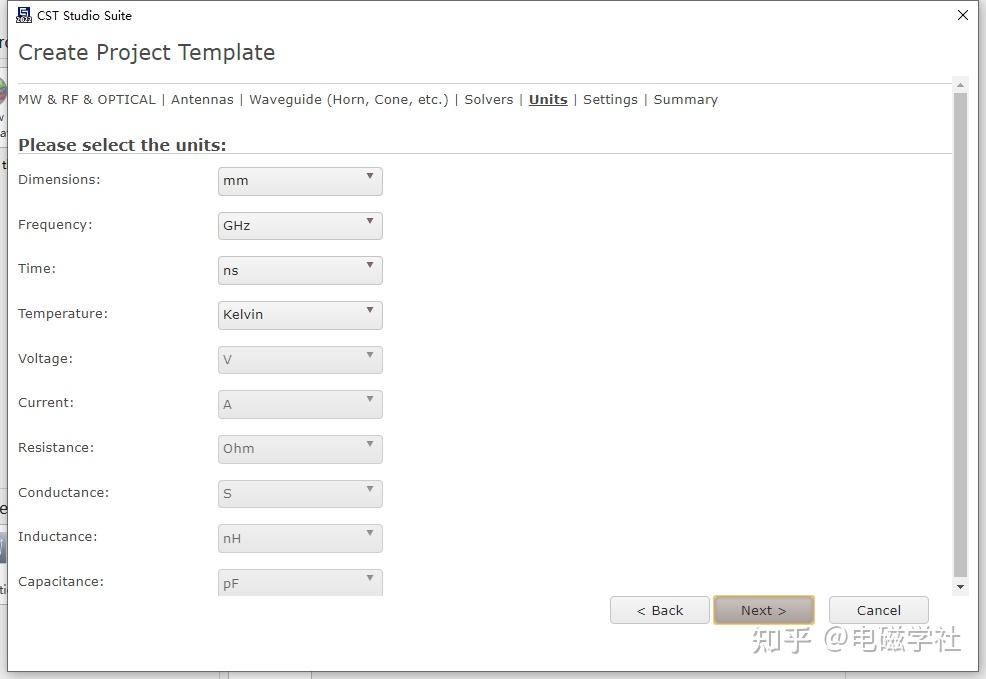Open the Temperature dropdown showing Kelvin
The height and width of the screenshot is (679, 986).
pyautogui.click(x=299, y=315)
